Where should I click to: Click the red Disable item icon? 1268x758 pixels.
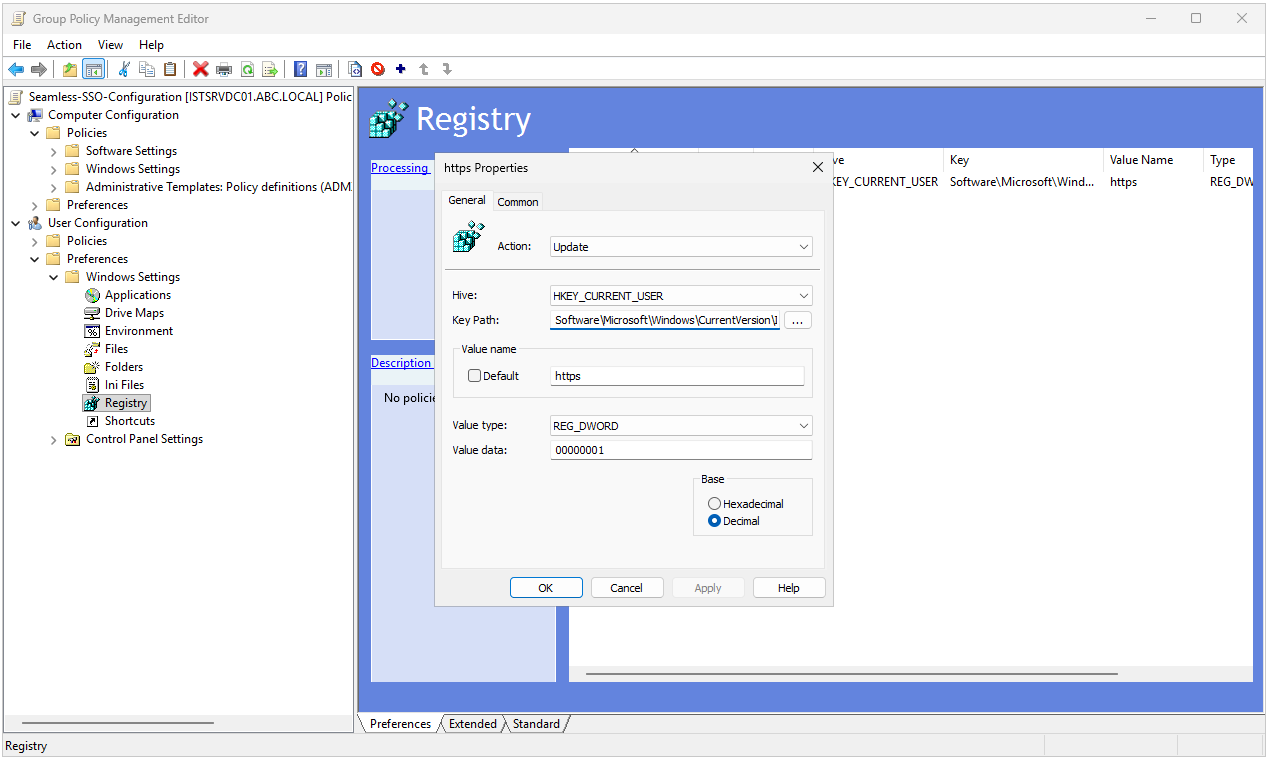(x=378, y=69)
